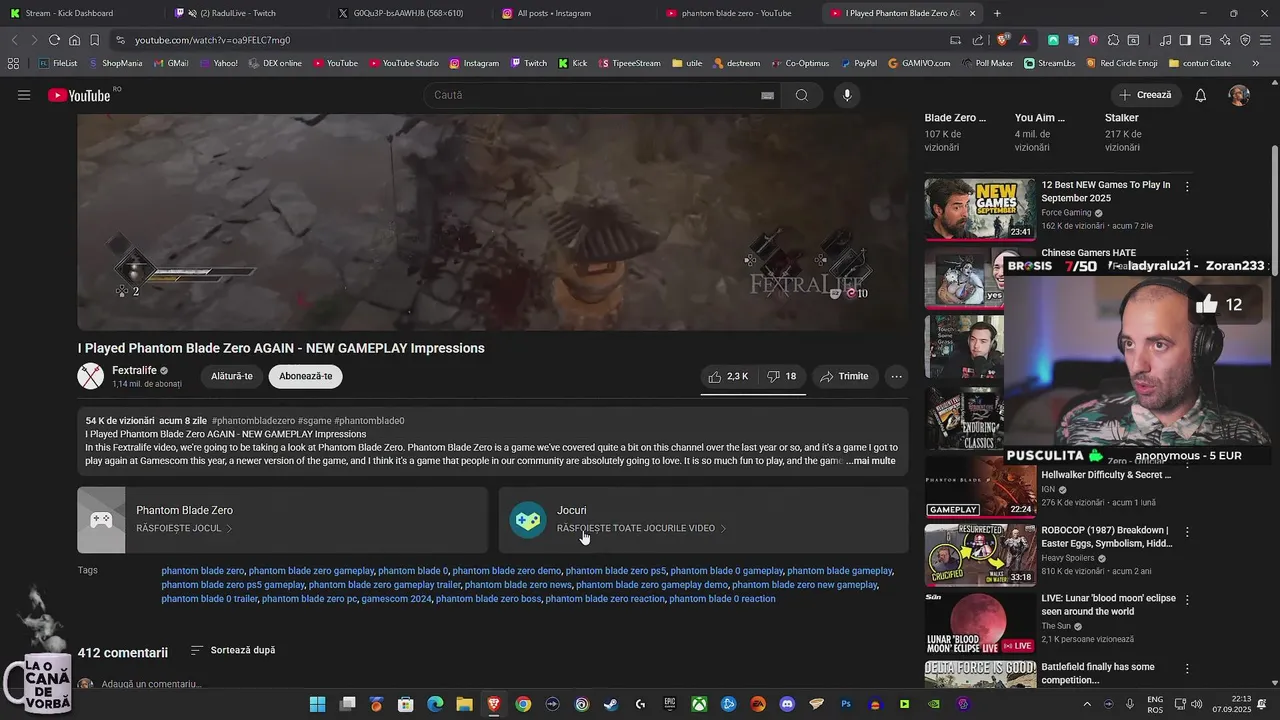Open options for ROBOCOP (1987) Breakdown video
This screenshot has width=1280, height=720.
(1187, 531)
